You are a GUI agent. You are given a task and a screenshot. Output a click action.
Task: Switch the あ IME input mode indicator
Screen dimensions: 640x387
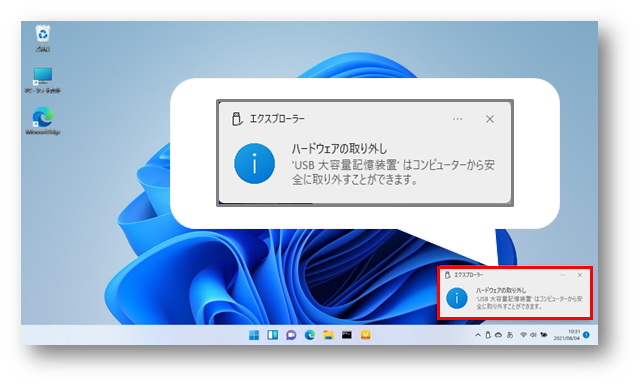tap(510, 335)
